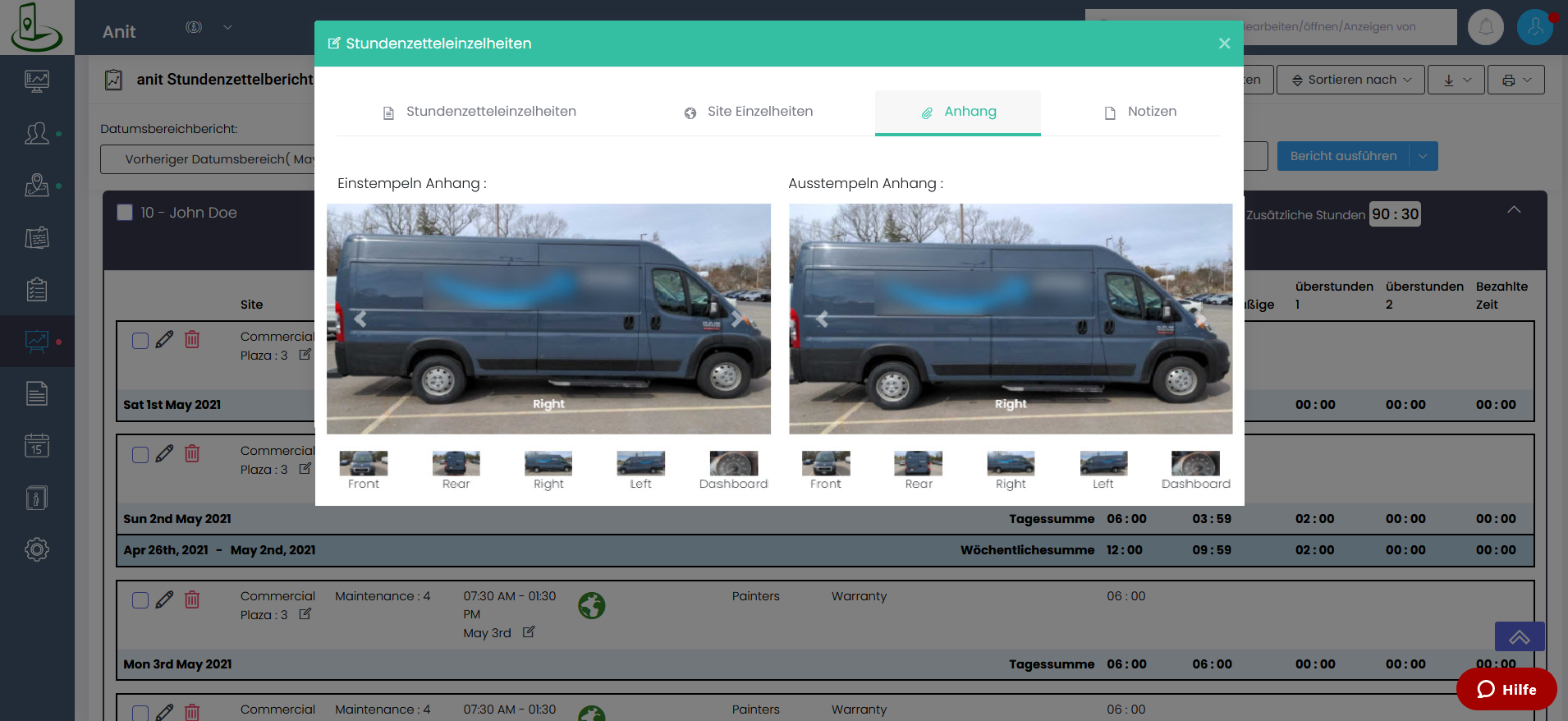This screenshot has width=1568, height=721.
Task: Click the globe location icon for May 3rd
Action: pyautogui.click(x=591, y=606)
